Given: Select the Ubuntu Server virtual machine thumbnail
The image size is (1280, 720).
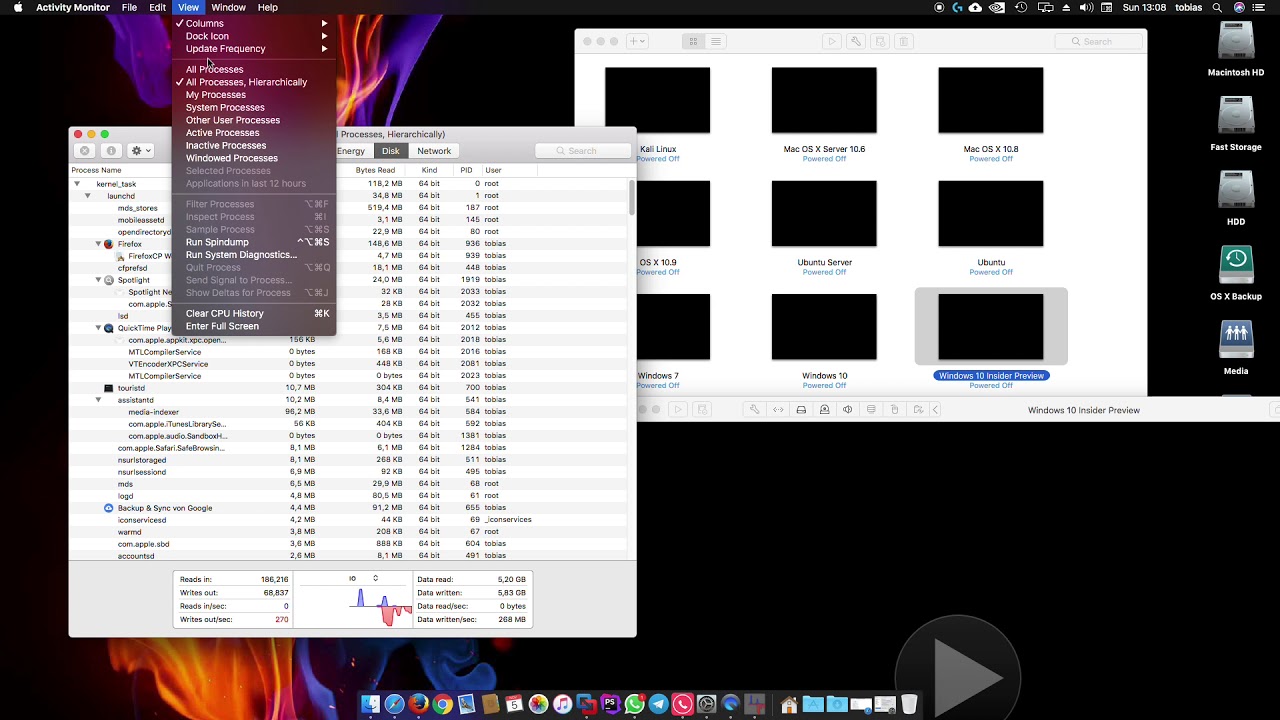Looking at the screenshot, I should 824,214.
